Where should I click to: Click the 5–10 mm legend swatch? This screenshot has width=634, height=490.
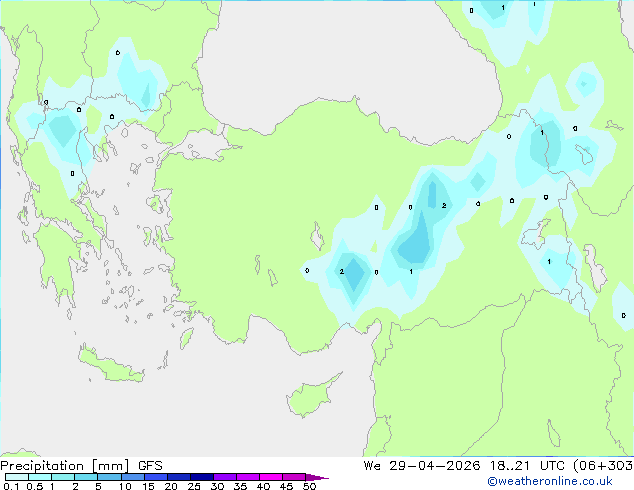(x=109, y=477)
